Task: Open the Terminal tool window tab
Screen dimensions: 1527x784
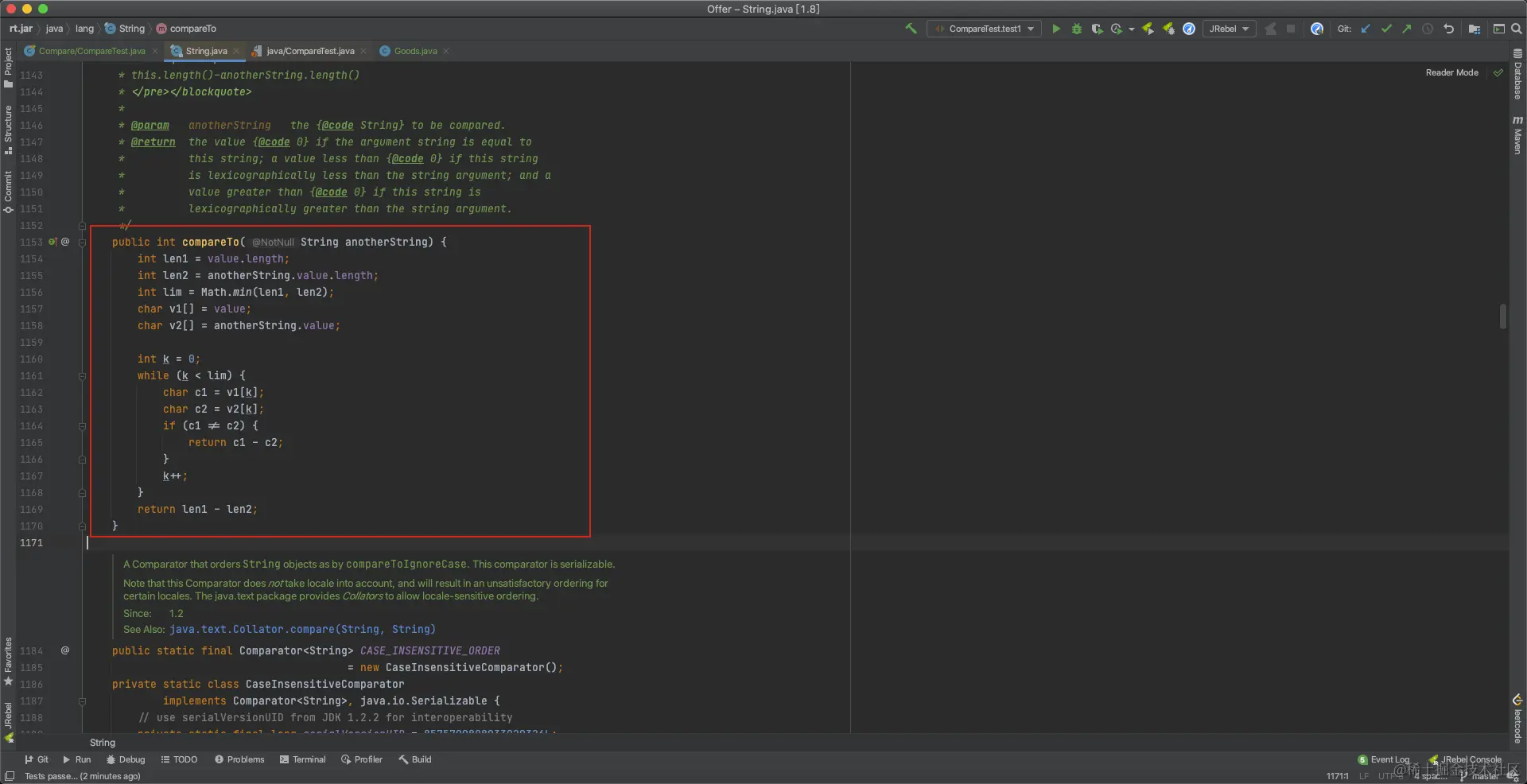Action: tap(303, 759)
